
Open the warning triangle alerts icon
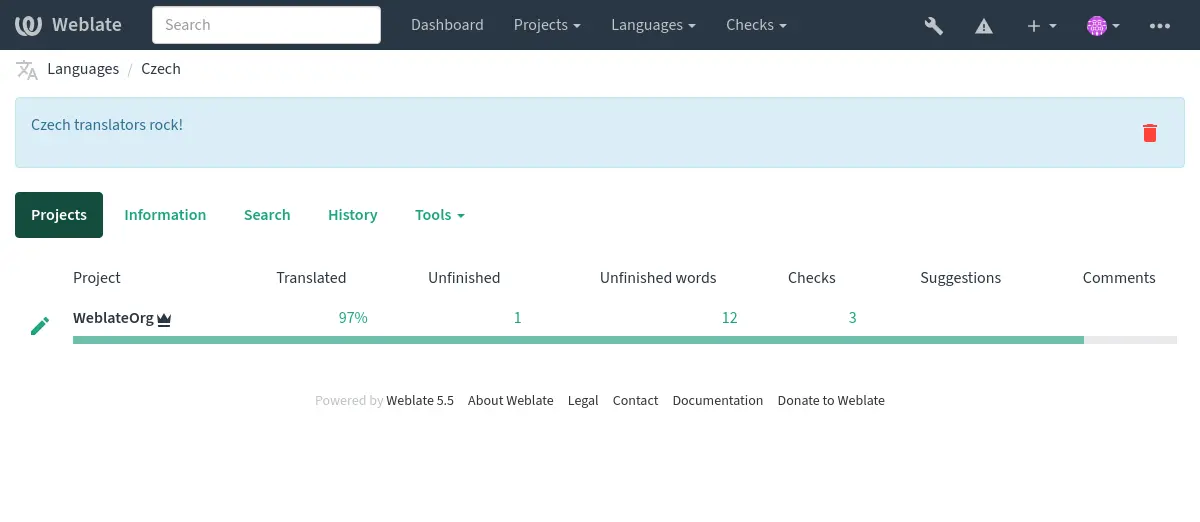pyautogui.click(x=984, y=26)
